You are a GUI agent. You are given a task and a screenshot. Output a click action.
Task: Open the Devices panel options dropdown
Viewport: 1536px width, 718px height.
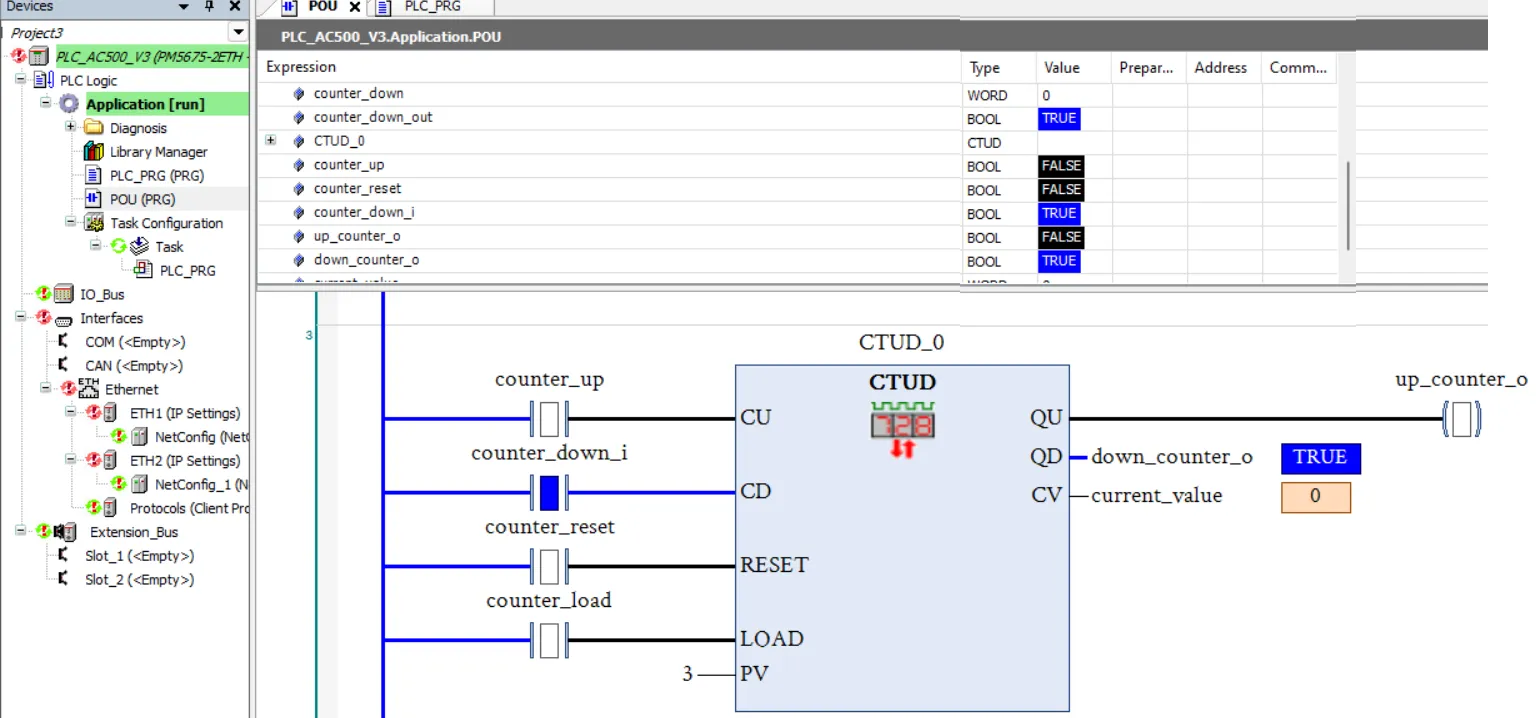point(183,6)
